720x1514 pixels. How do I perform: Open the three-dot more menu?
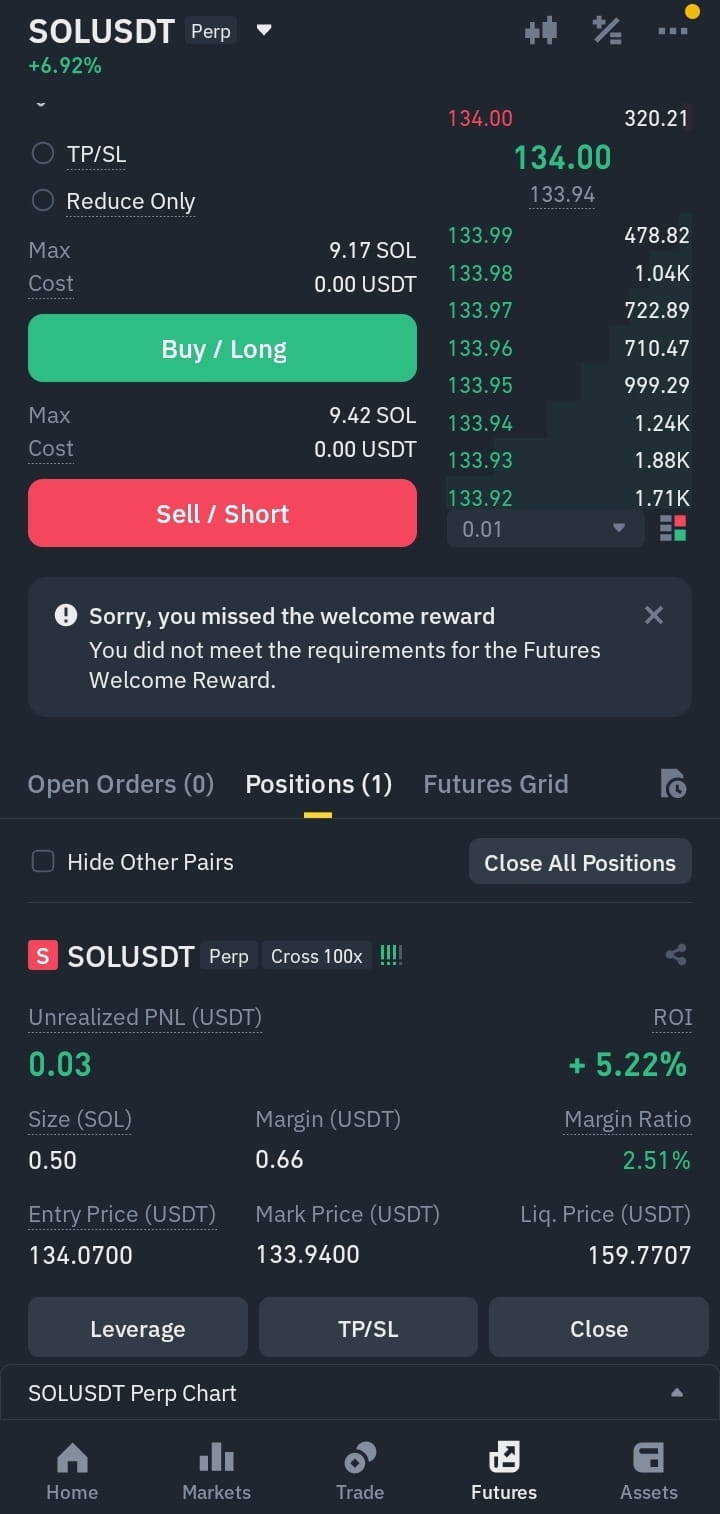click(673, 31)
